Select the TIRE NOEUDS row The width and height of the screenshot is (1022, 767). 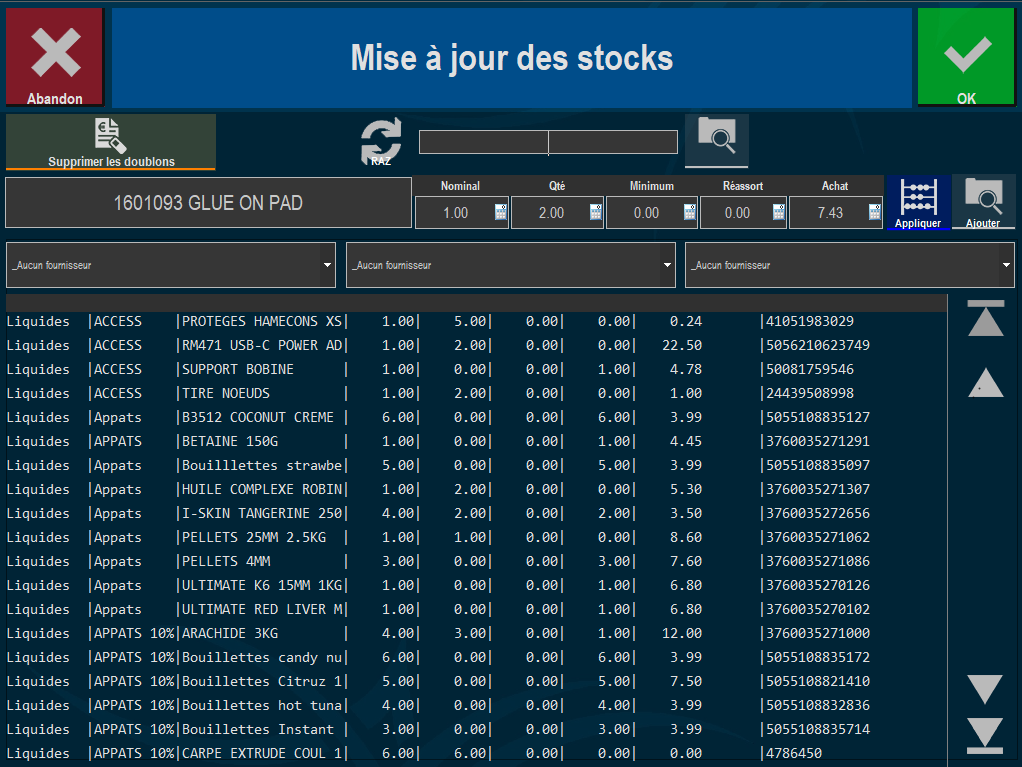(476, 394)
